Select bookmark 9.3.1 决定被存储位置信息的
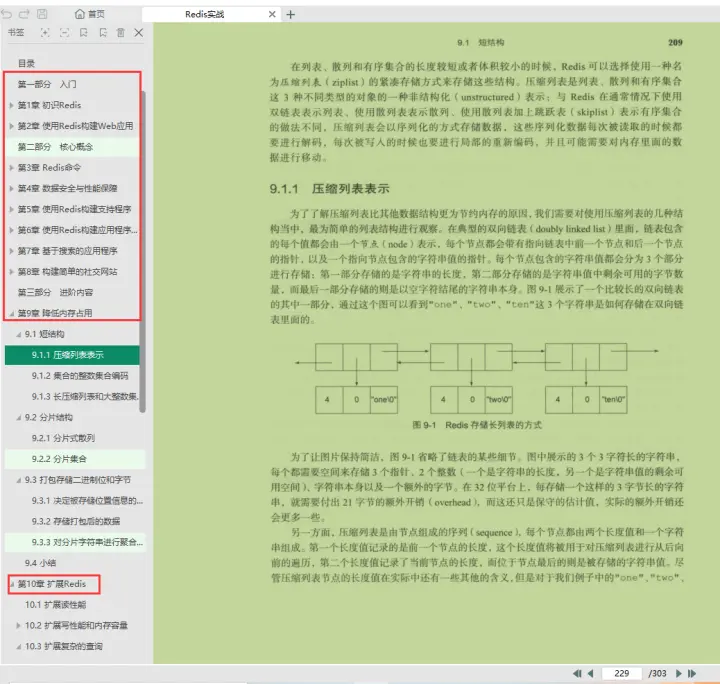The width and height of the screenshot is (720, 684). coord(87,500)
